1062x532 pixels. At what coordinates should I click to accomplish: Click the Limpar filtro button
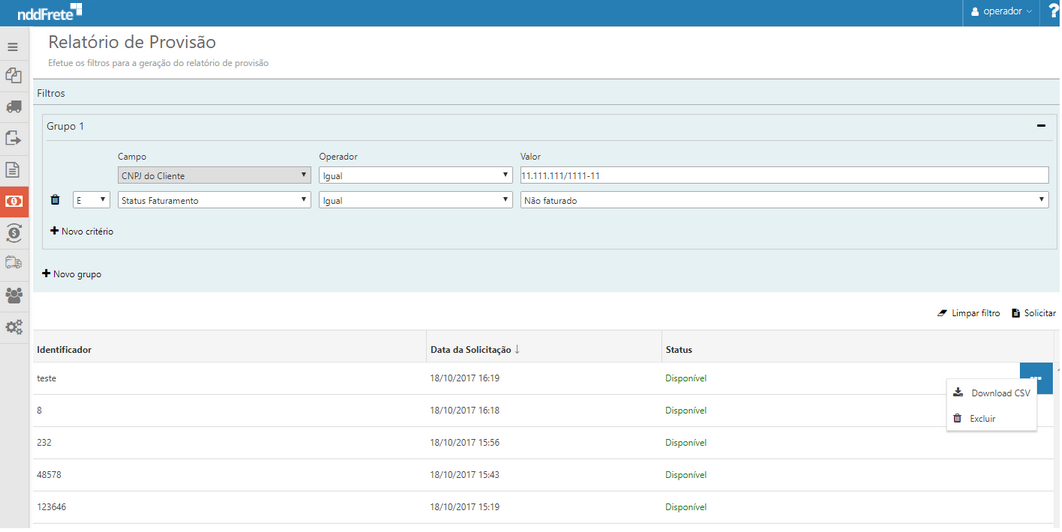(968, 313)
